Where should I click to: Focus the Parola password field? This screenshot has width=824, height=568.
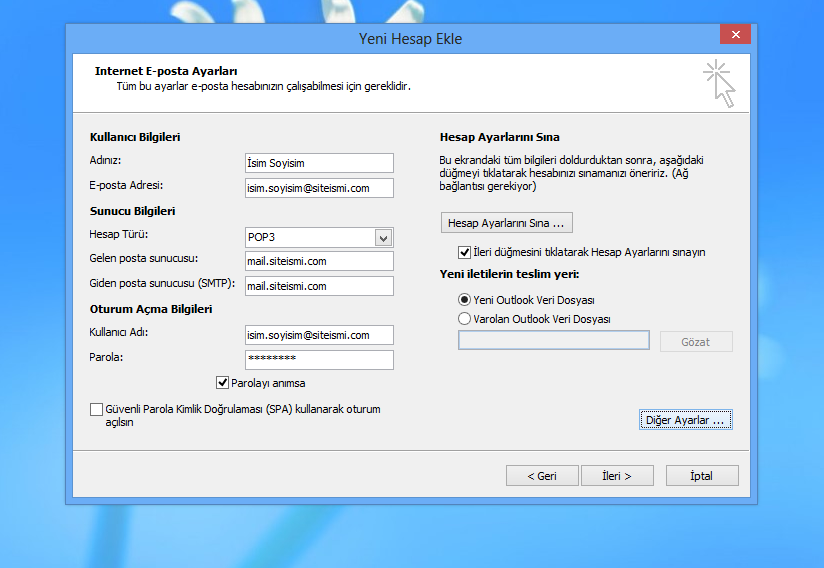click(319, 359)
